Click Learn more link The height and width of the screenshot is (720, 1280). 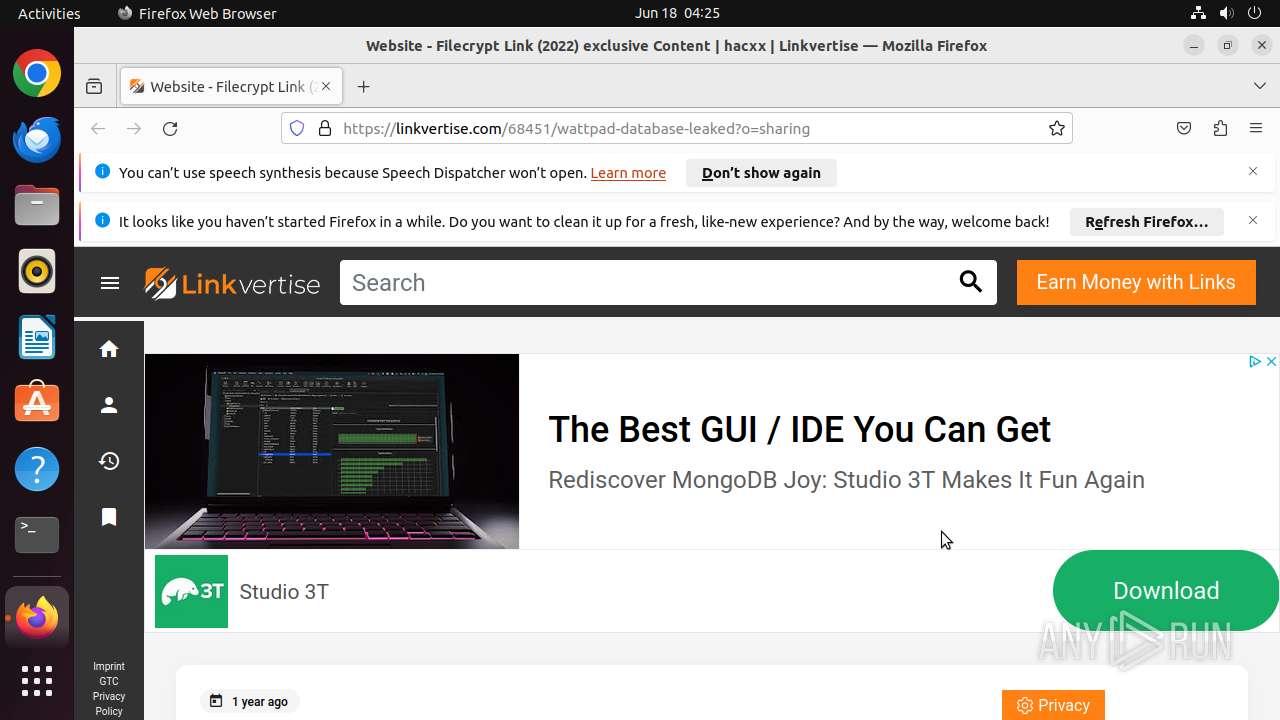[x=628, y=173]
